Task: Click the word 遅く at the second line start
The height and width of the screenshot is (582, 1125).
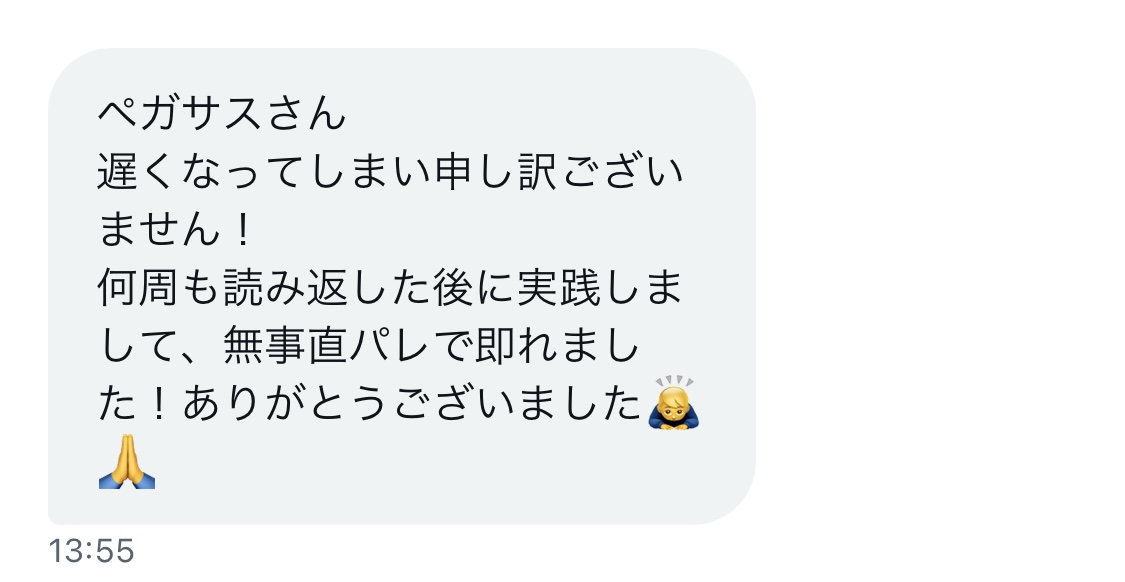Action: pyautogui.click(x=138, y=172)
